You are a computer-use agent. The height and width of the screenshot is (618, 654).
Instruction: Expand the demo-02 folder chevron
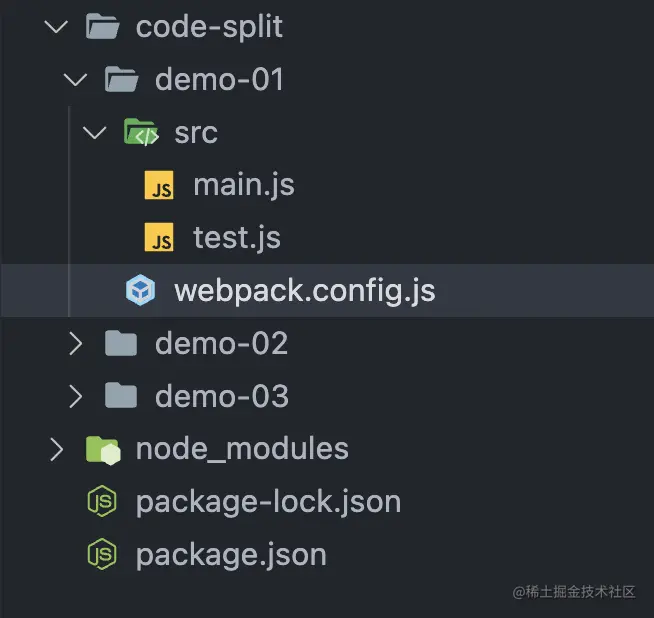75,344
